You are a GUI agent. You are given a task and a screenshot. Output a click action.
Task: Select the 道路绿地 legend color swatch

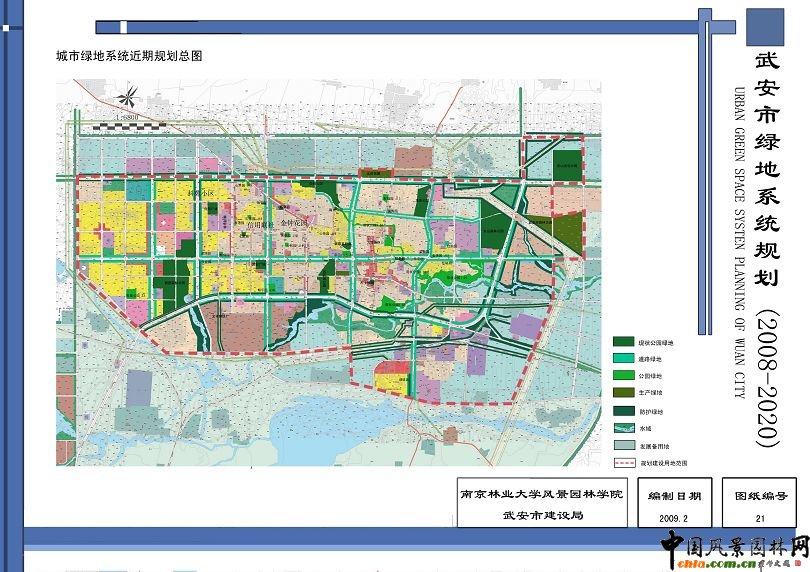click(624, 357)
